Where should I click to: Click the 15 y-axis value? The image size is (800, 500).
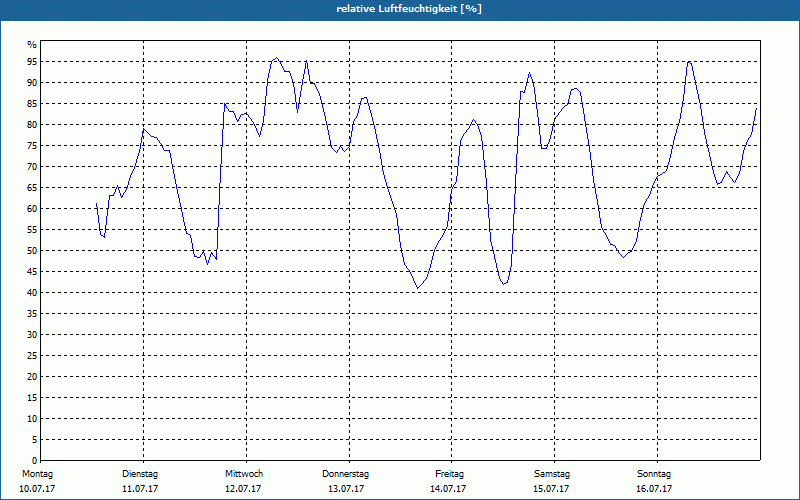pos(32,397)
